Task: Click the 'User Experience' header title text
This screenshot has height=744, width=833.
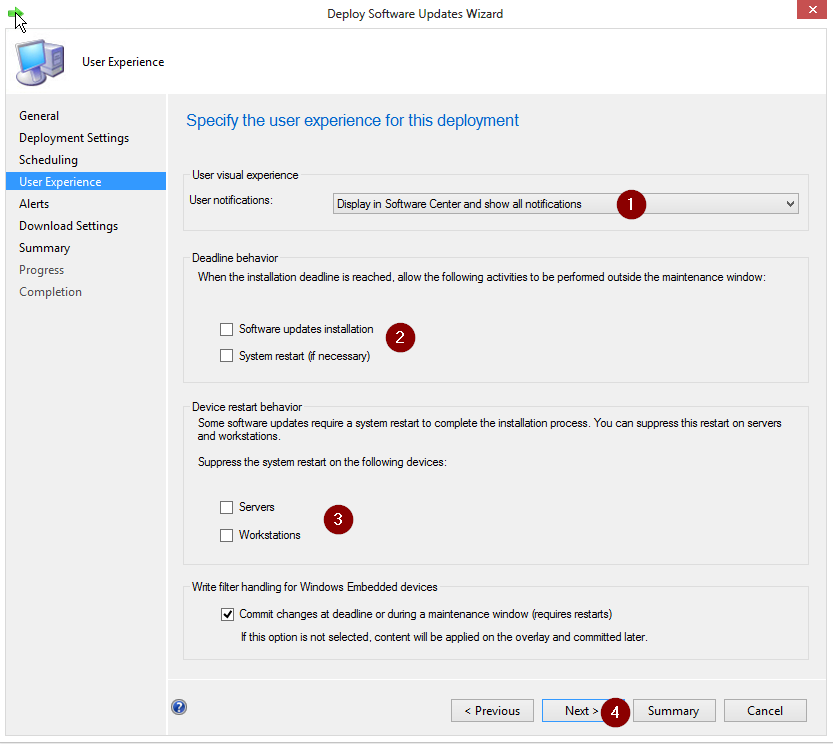Action: tap(123, 62)
